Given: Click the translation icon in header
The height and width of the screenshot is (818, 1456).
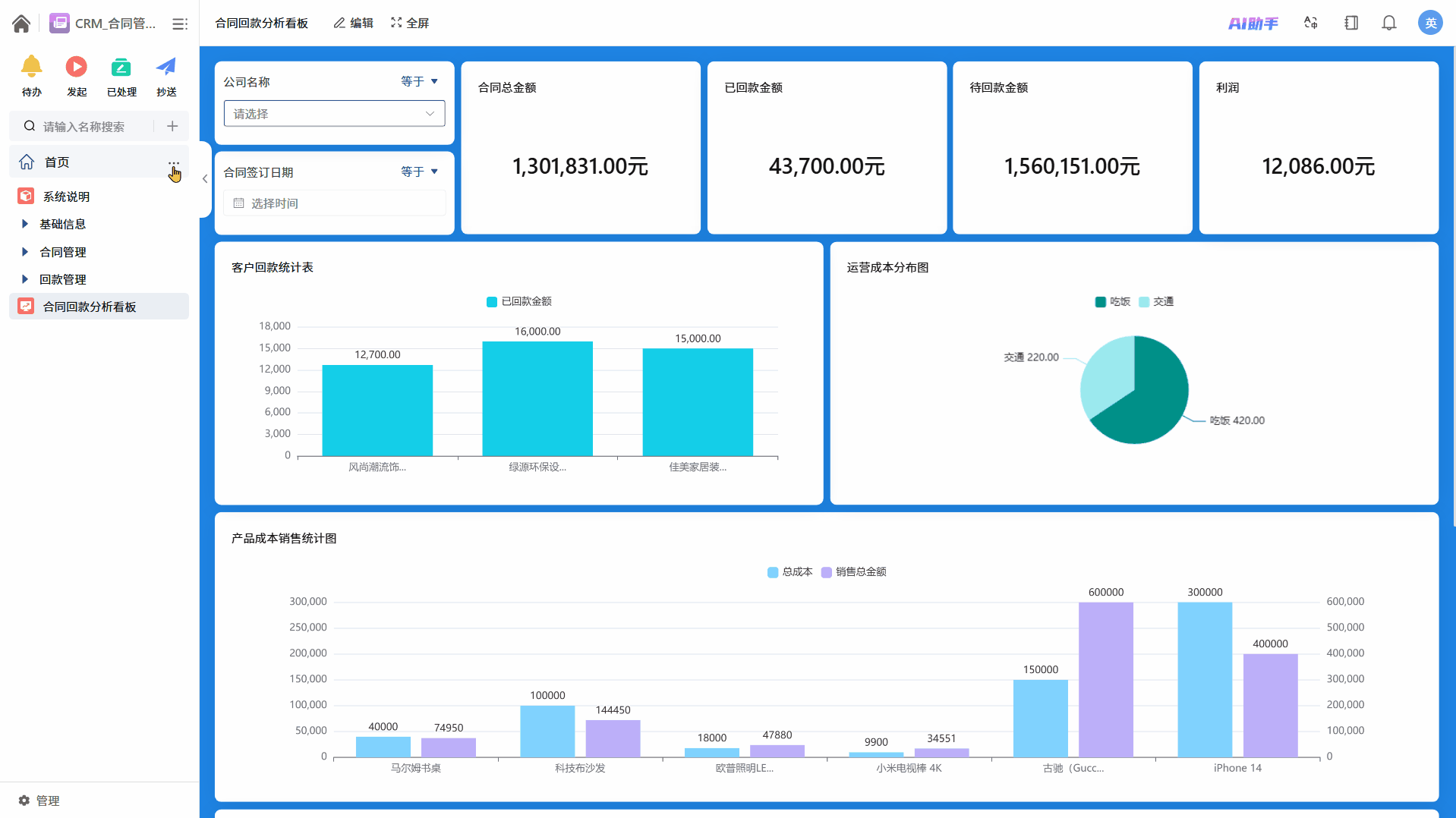Looking at the screenshot, I should point(1311,23).
